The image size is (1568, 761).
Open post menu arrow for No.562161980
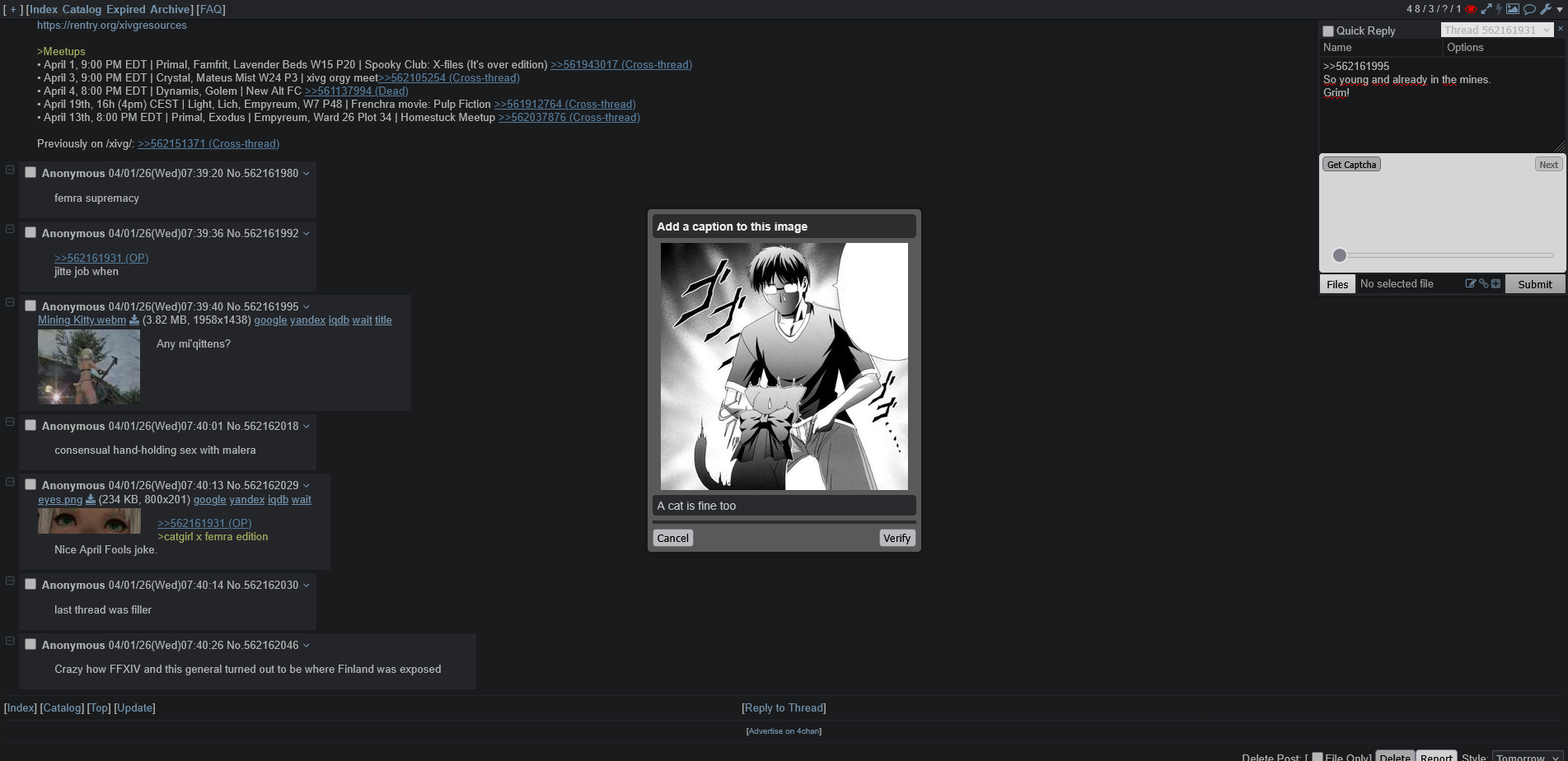coord(307,173)
